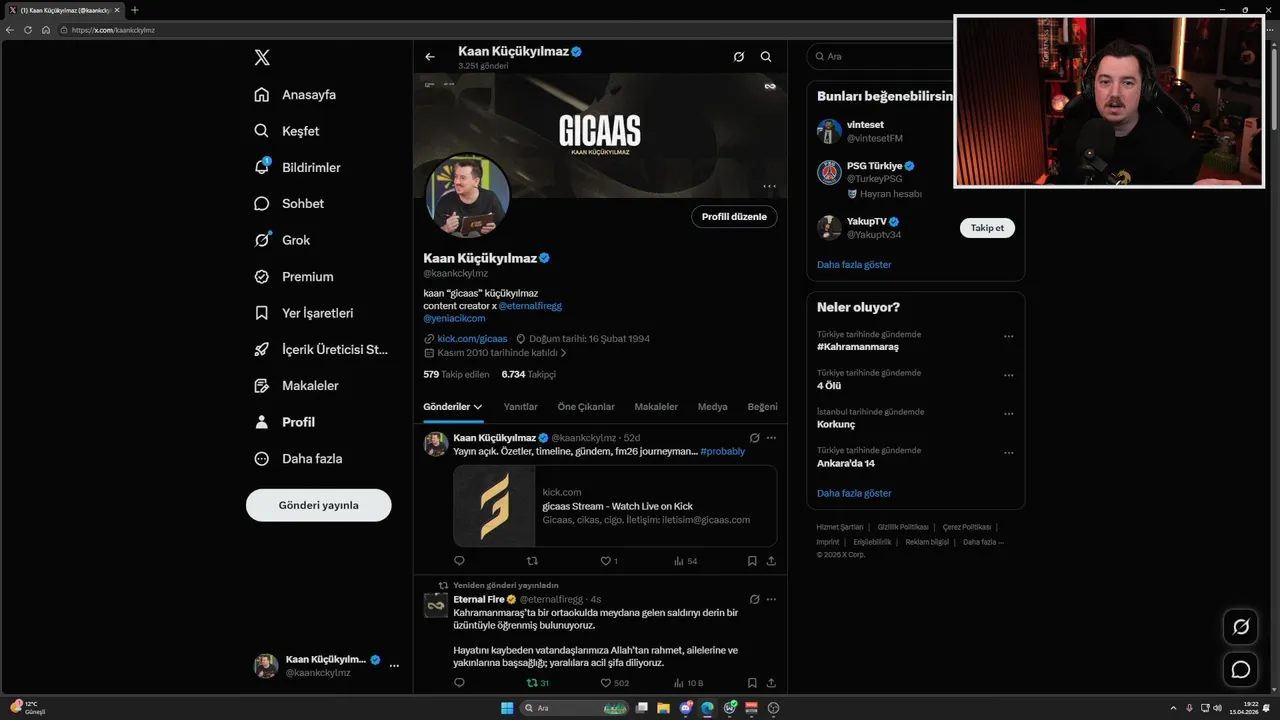Click Windows Start button in taskbar

pyautogui.click(x=507, y=708)
